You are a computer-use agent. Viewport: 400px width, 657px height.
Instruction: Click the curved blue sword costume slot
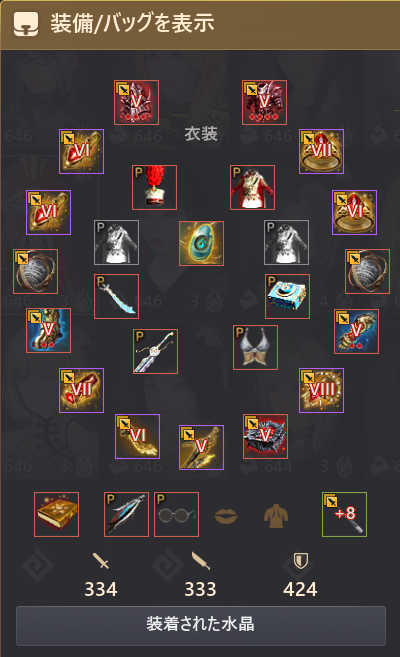pyautogui.click(x=116, y=297)
